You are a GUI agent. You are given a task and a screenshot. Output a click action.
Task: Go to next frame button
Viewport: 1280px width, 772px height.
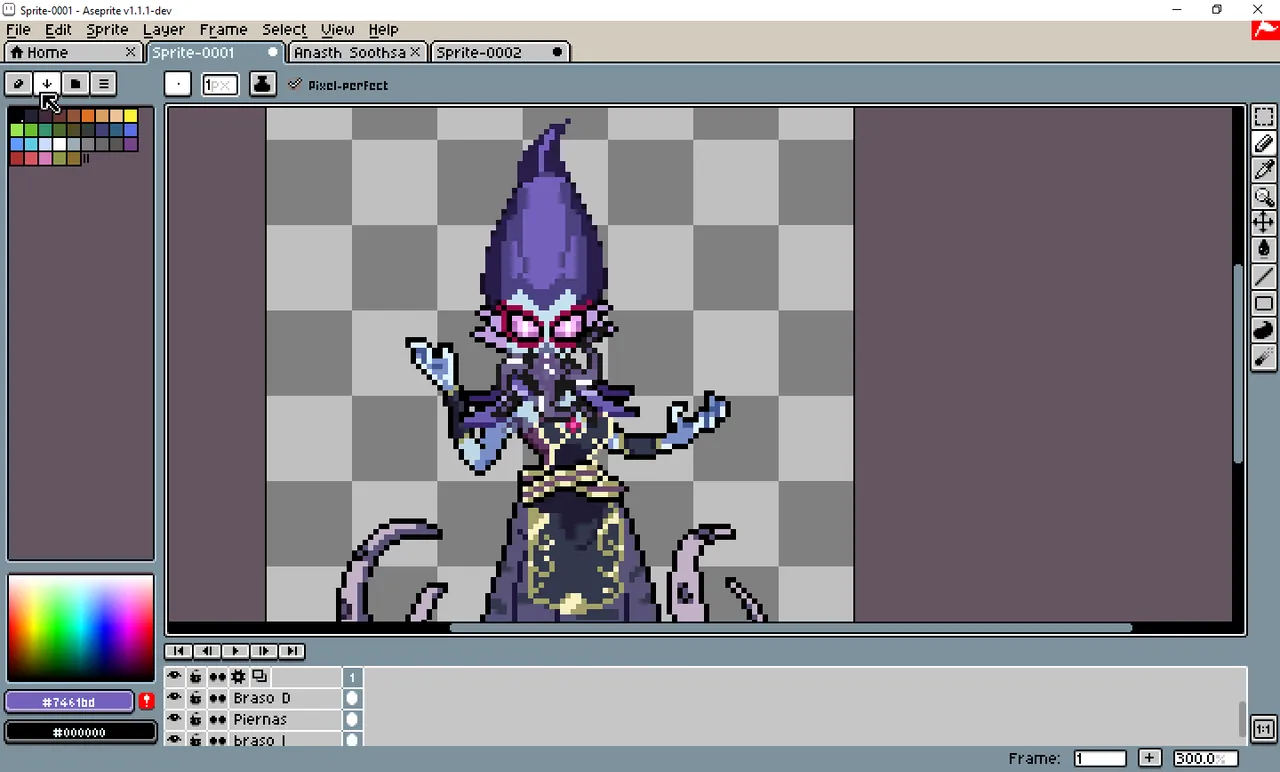pyautogui.click(x=262, y=651)
